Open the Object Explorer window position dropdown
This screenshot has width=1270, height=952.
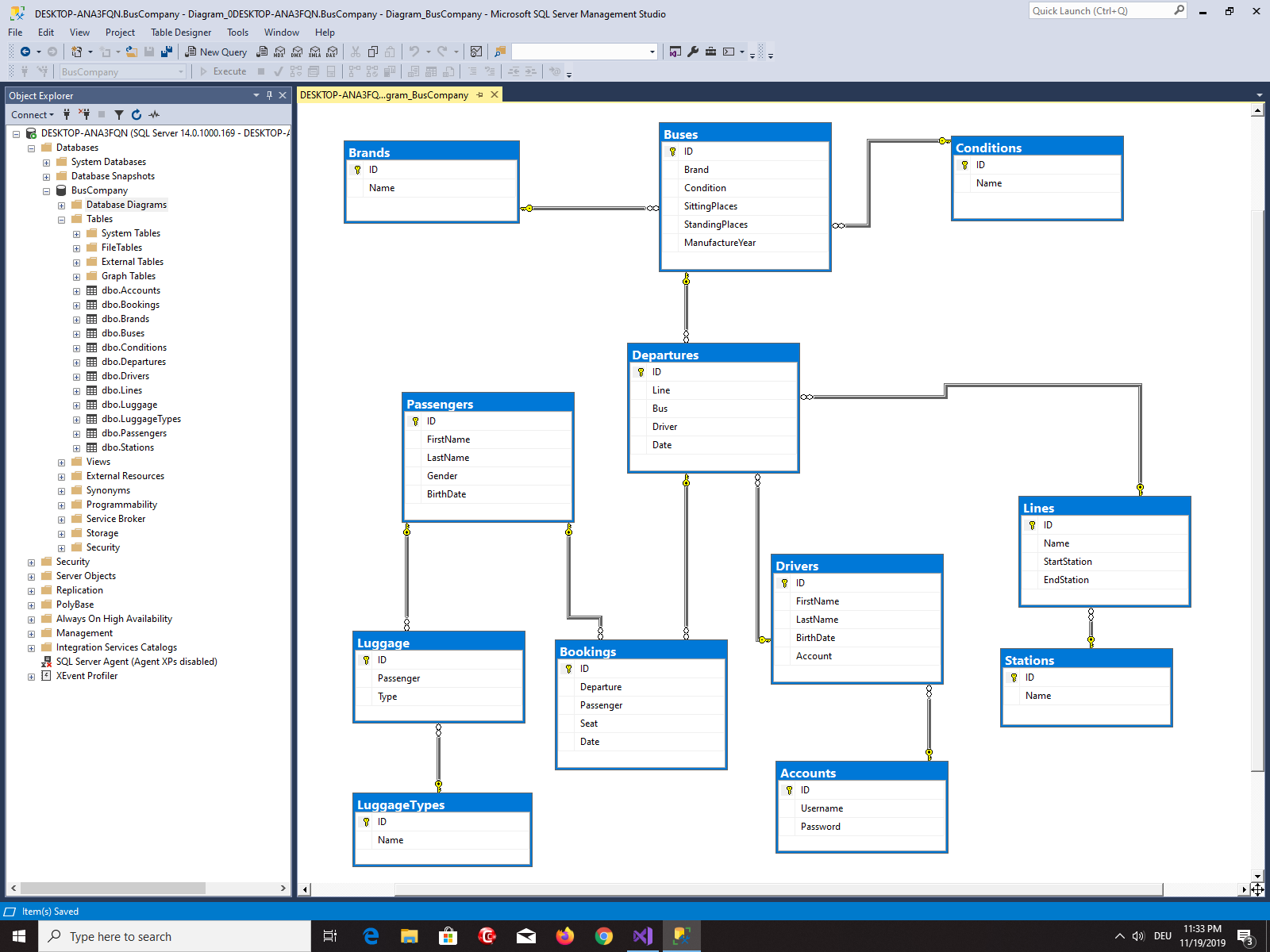click(256, 95)
